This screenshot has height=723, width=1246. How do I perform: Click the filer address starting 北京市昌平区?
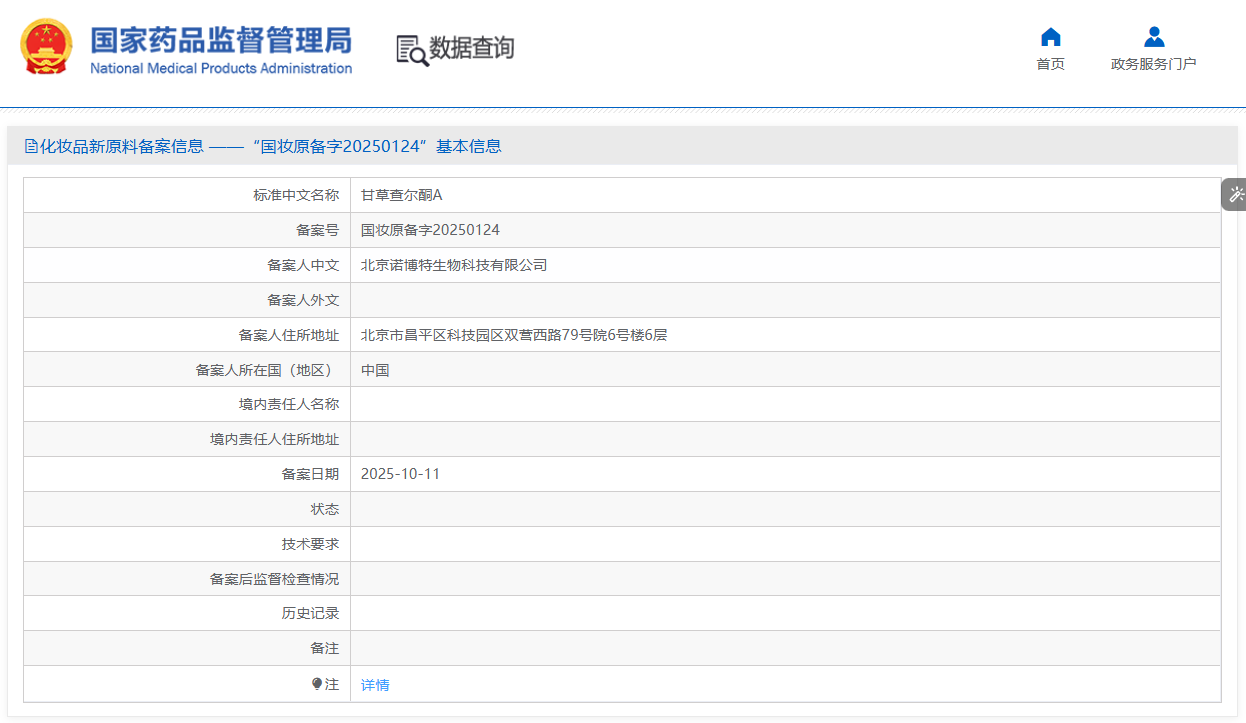513,335
